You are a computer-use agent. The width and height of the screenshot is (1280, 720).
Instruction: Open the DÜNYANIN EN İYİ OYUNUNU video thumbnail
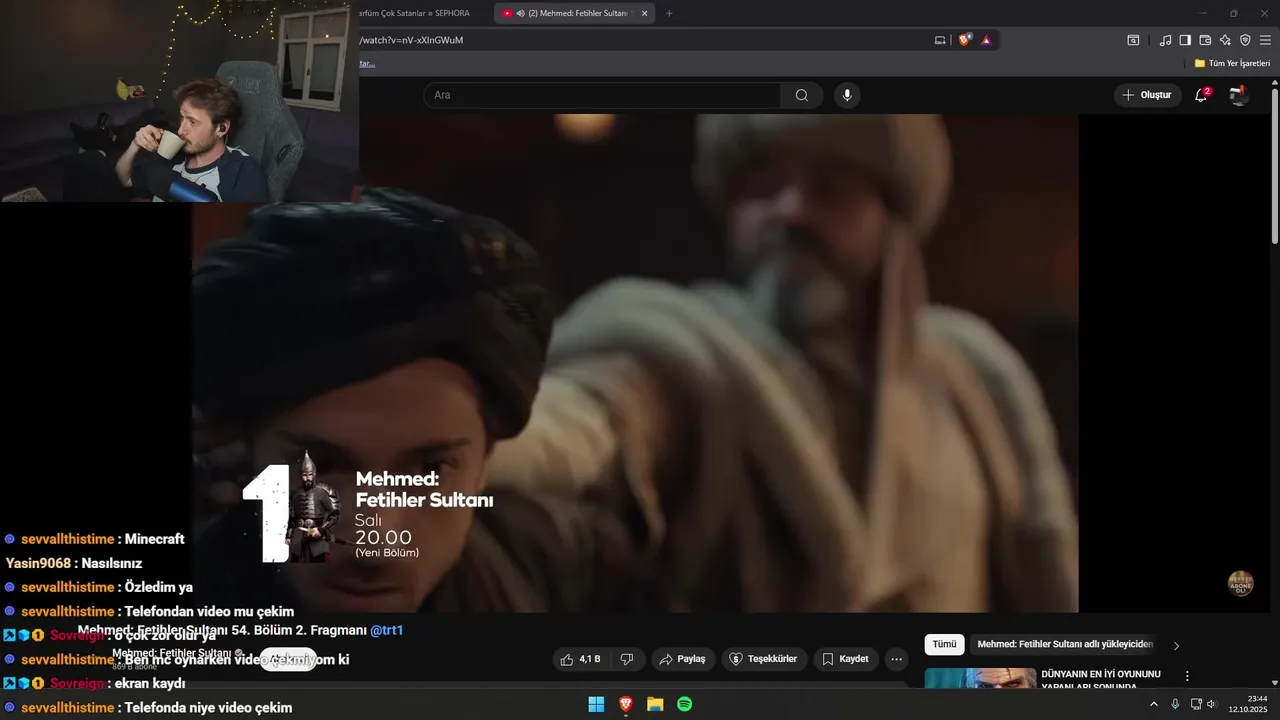[x=980, y=678]
